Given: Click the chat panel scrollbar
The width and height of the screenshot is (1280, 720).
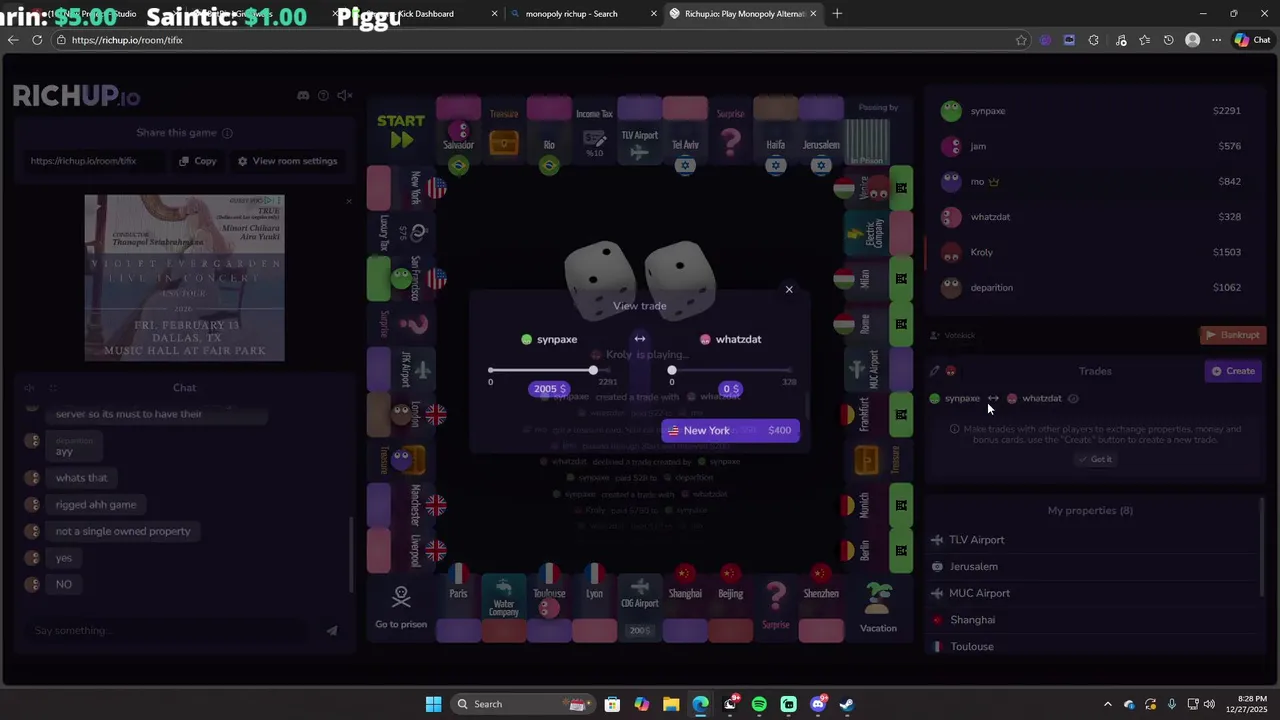Looking at the screenshot, I should pyautogui.click(x=351, y=555).
